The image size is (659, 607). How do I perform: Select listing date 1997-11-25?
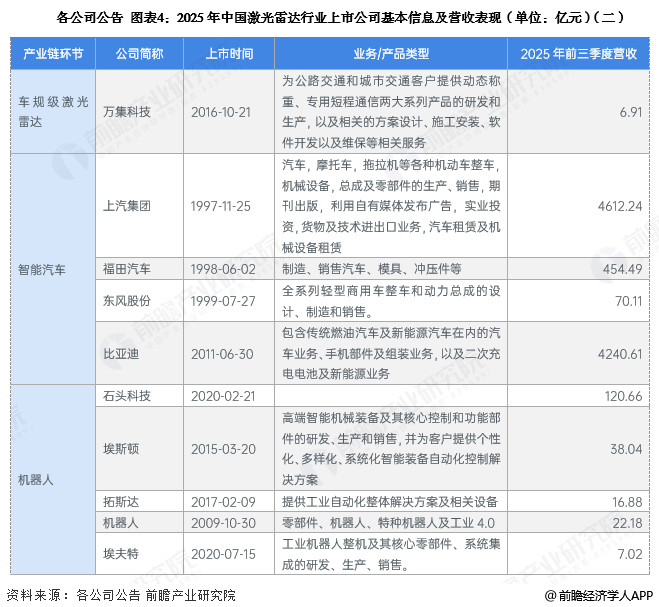click(220, 206)
